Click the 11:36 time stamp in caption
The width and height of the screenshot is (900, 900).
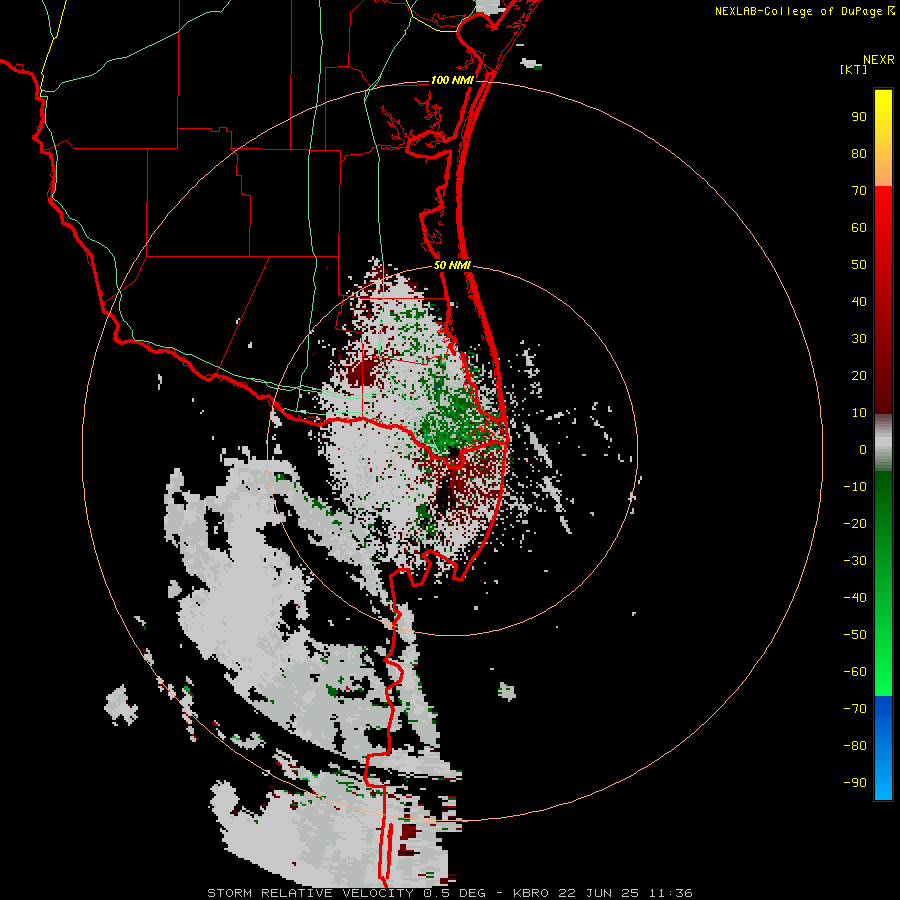point(671,893)
